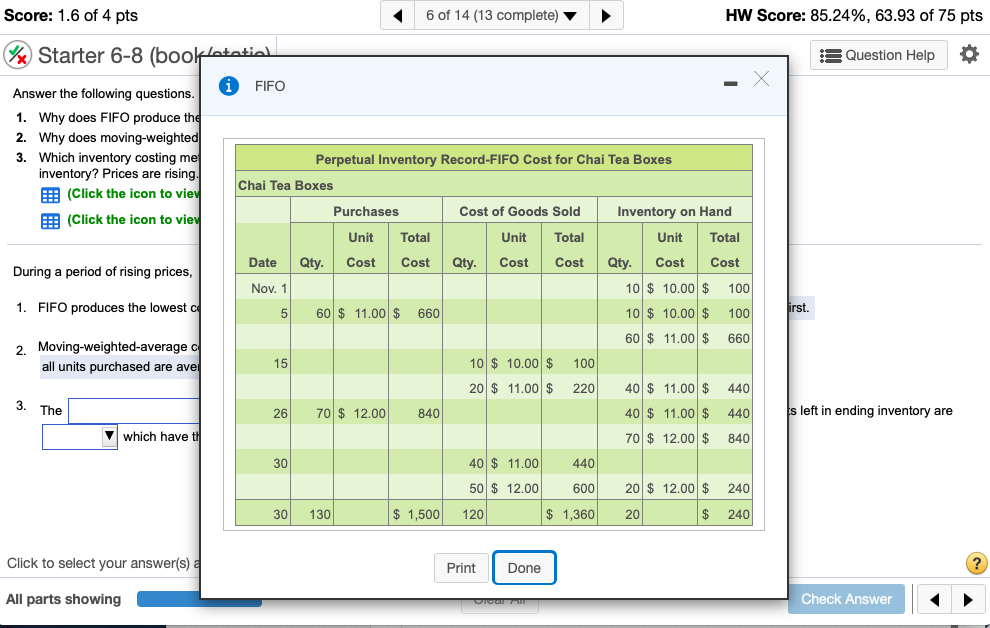
Task: Click the next question arrow at the top
Action: pyautogui.click(x=605, y=15)
